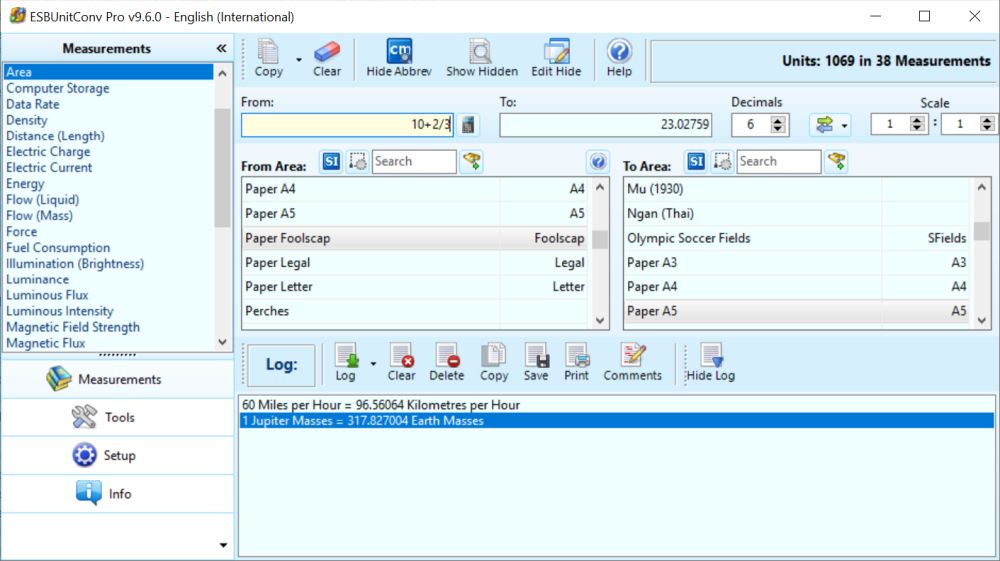Toggle Hide Abbrev button
This screenshot has height=561, width=1000.
399,58
